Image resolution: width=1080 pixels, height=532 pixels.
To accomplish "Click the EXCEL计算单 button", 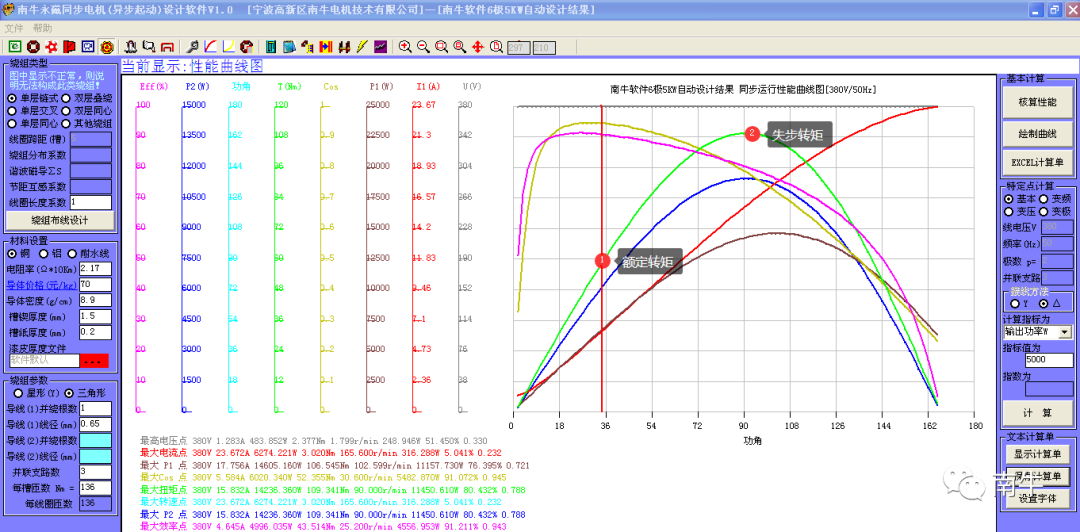I will (x=1037, y=163).
